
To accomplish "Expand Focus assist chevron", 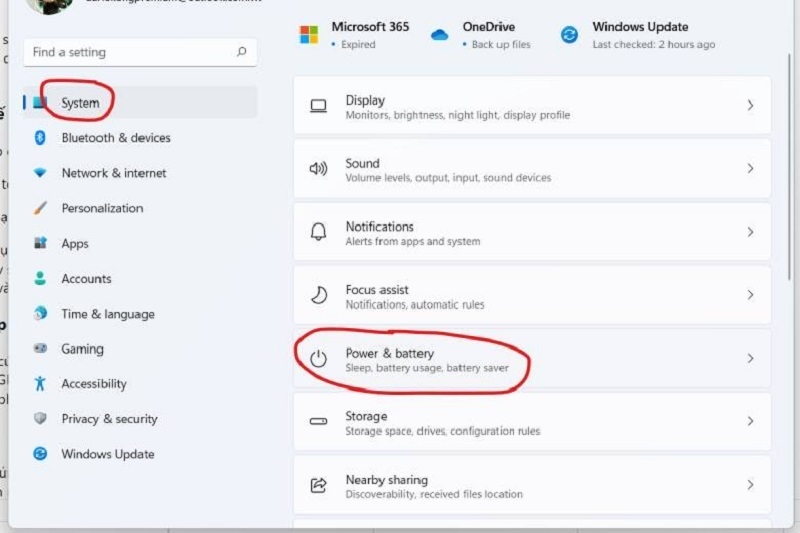I will [x=750, y=295].
